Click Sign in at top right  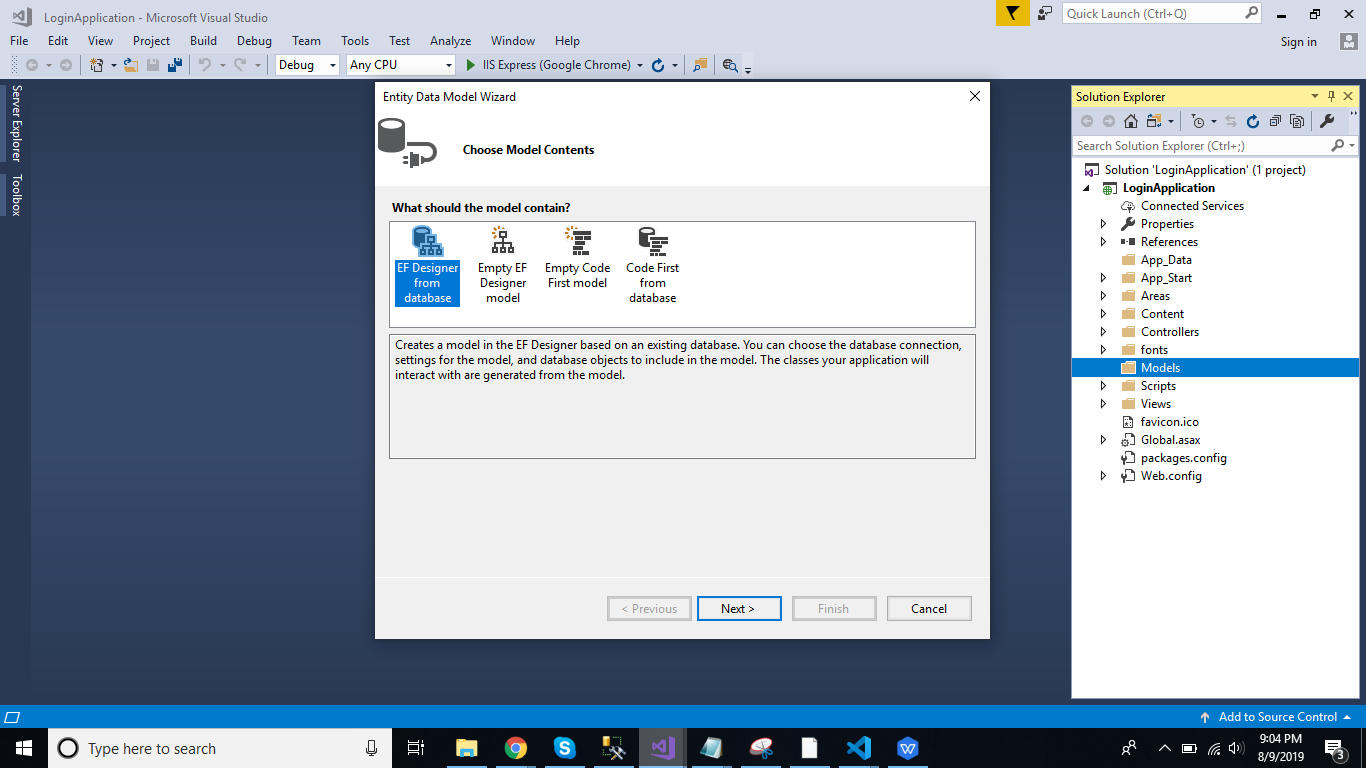[x=1298, y=42]
